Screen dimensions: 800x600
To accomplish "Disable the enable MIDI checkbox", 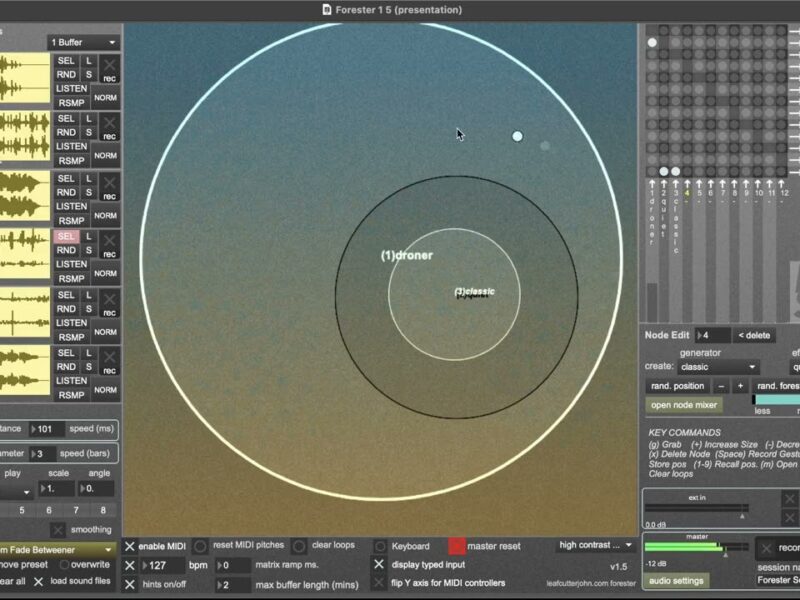I will 130,546.
